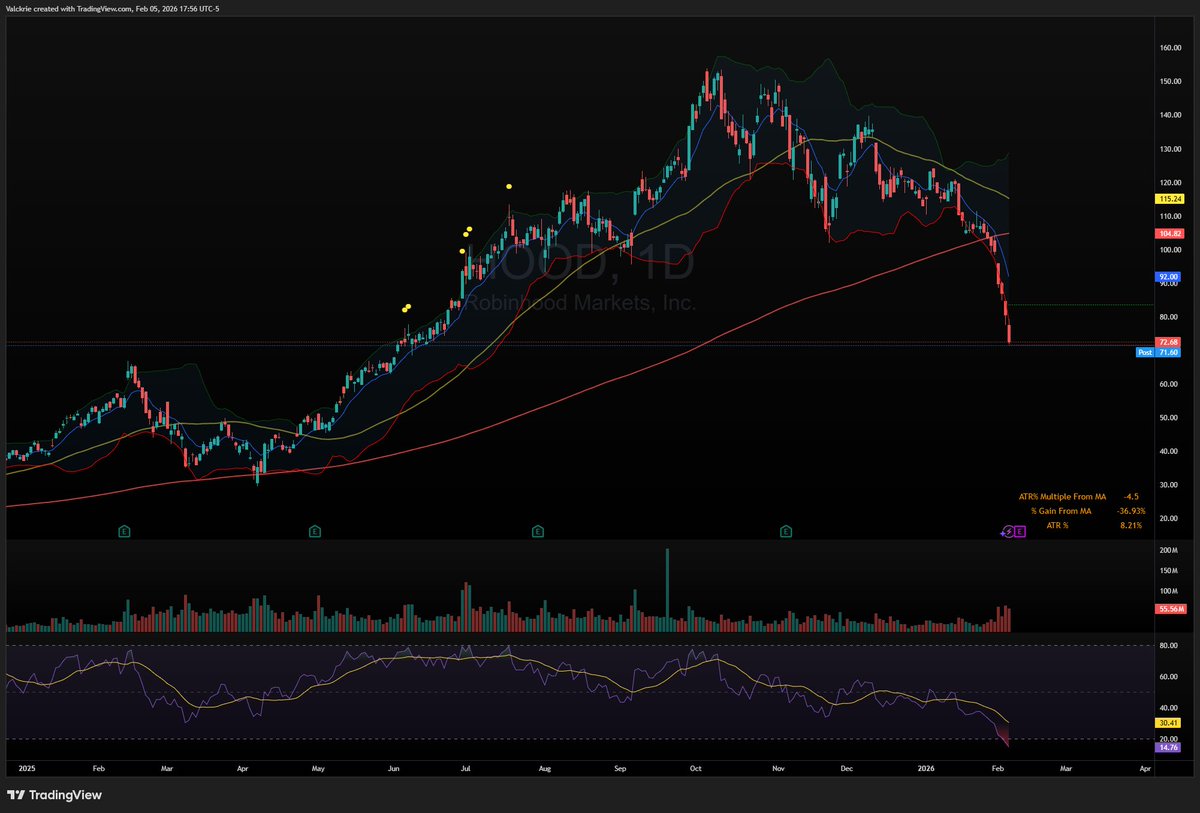Select 140.00 on the price axis
The width and height of the screenshot is (1200, 813).
click(x=1172, y=115)
